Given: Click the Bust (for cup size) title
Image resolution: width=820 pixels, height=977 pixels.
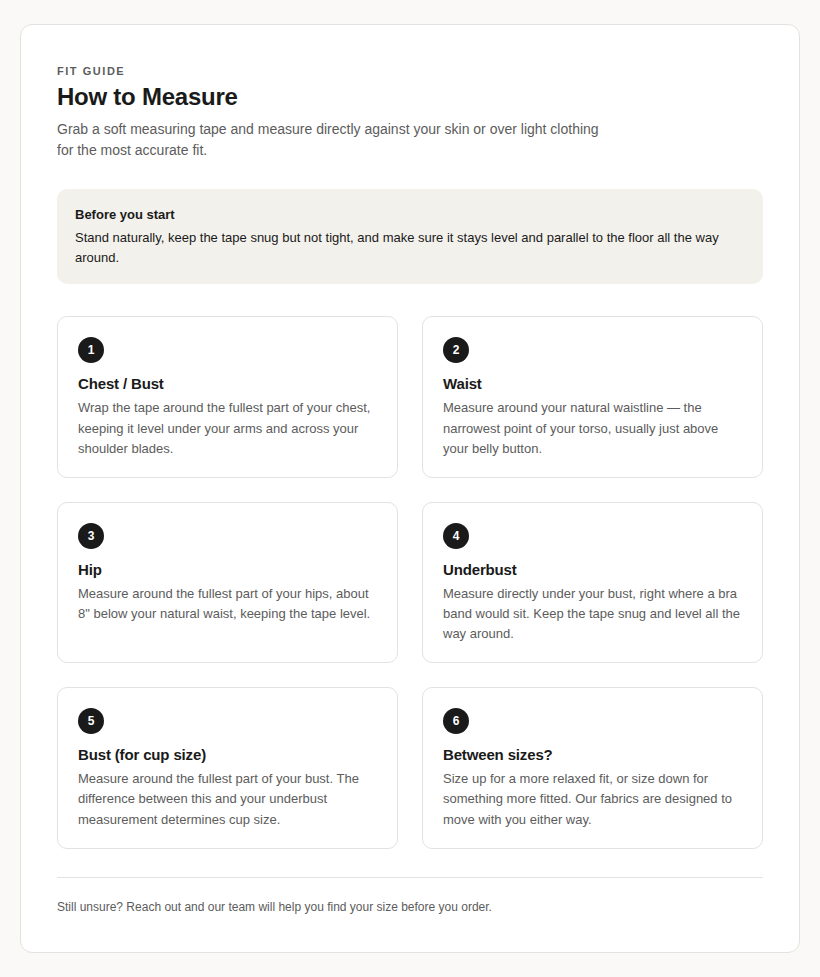Looking at the screenshot, I should (x=142, y=755).
